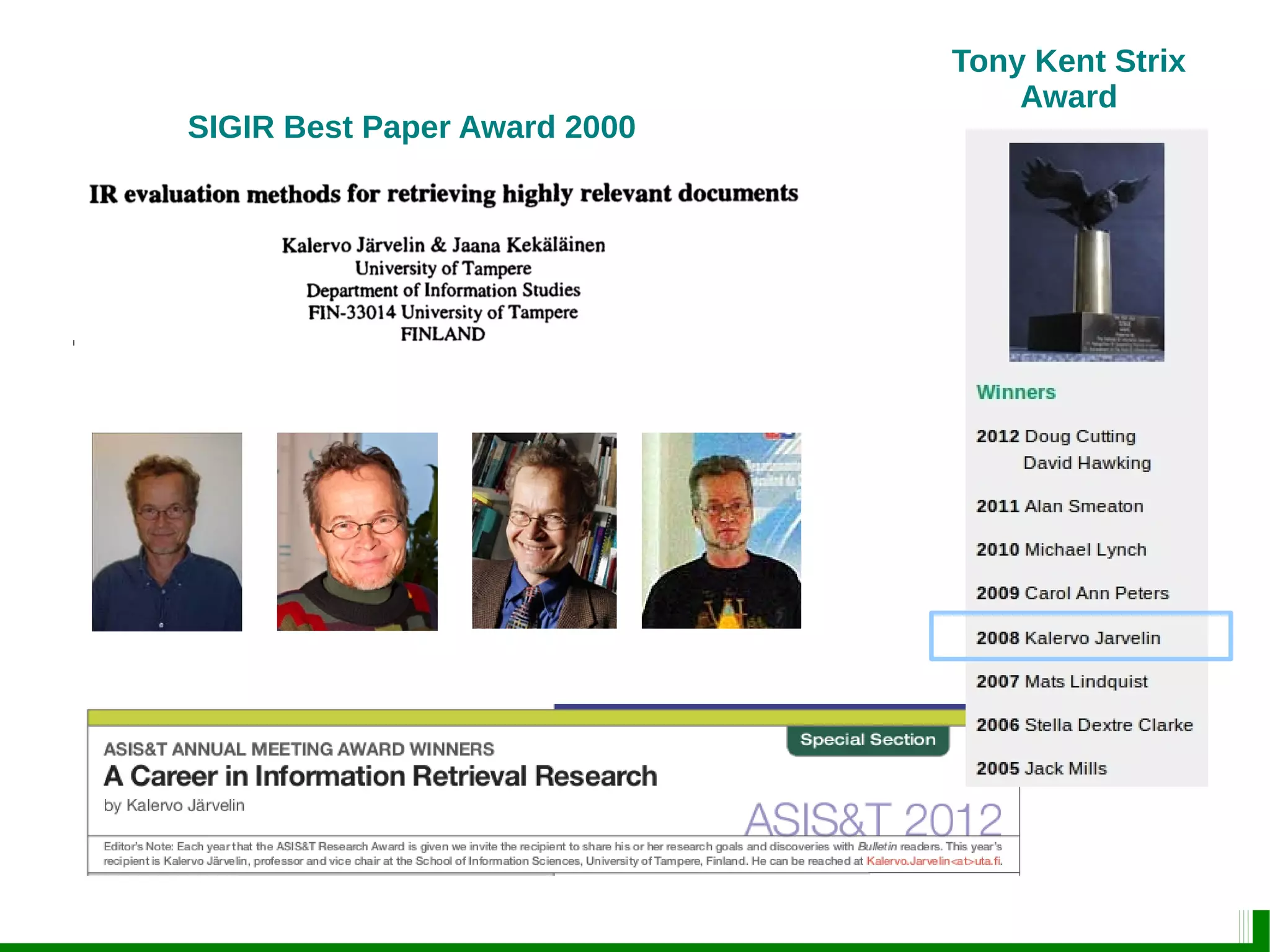1270x952 pixels.
Task: Click 'University of Tampere' affiliation under authors
Action: 443,268
